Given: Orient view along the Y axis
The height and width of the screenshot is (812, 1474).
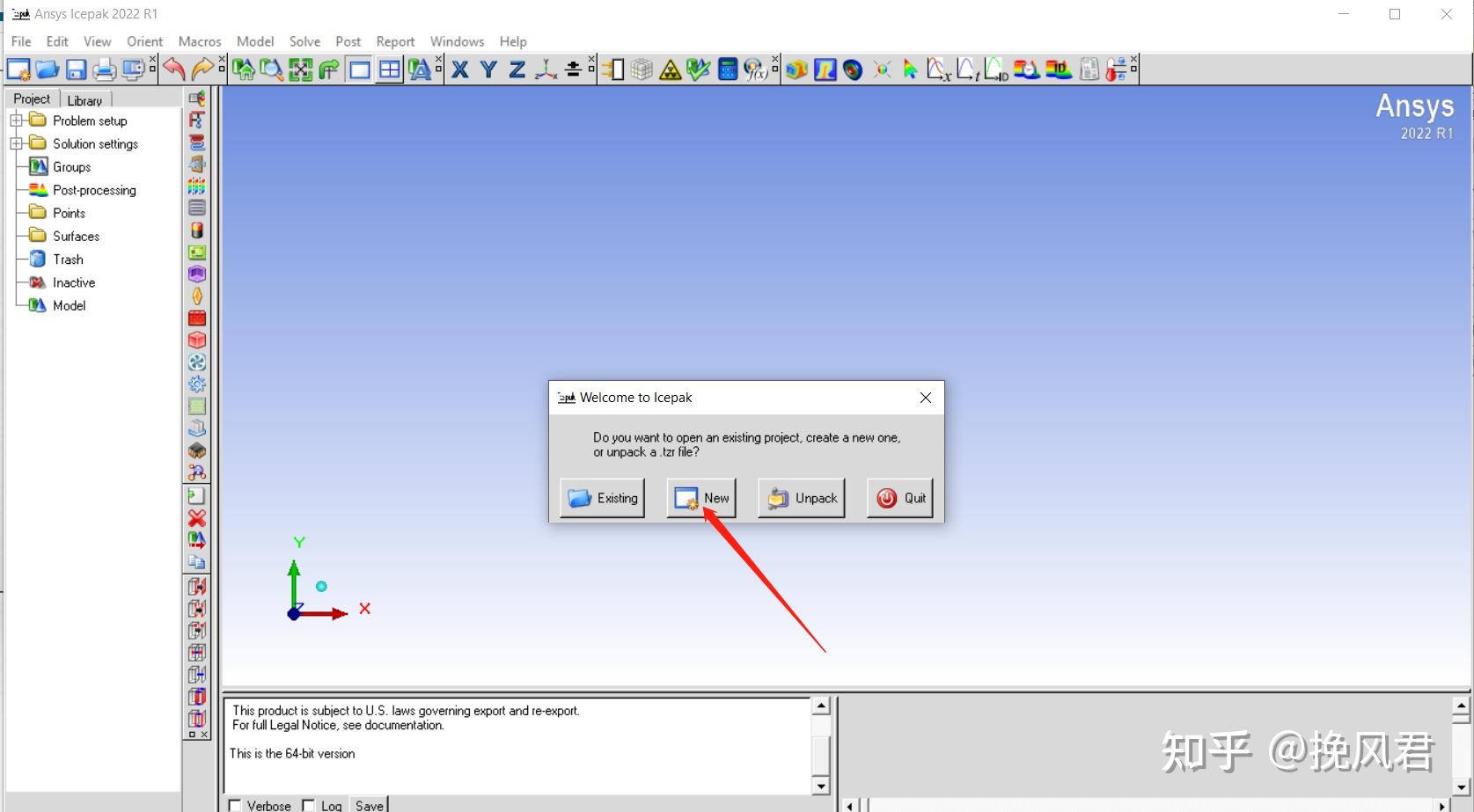Looking at the screenshot, I should [489, 69].
